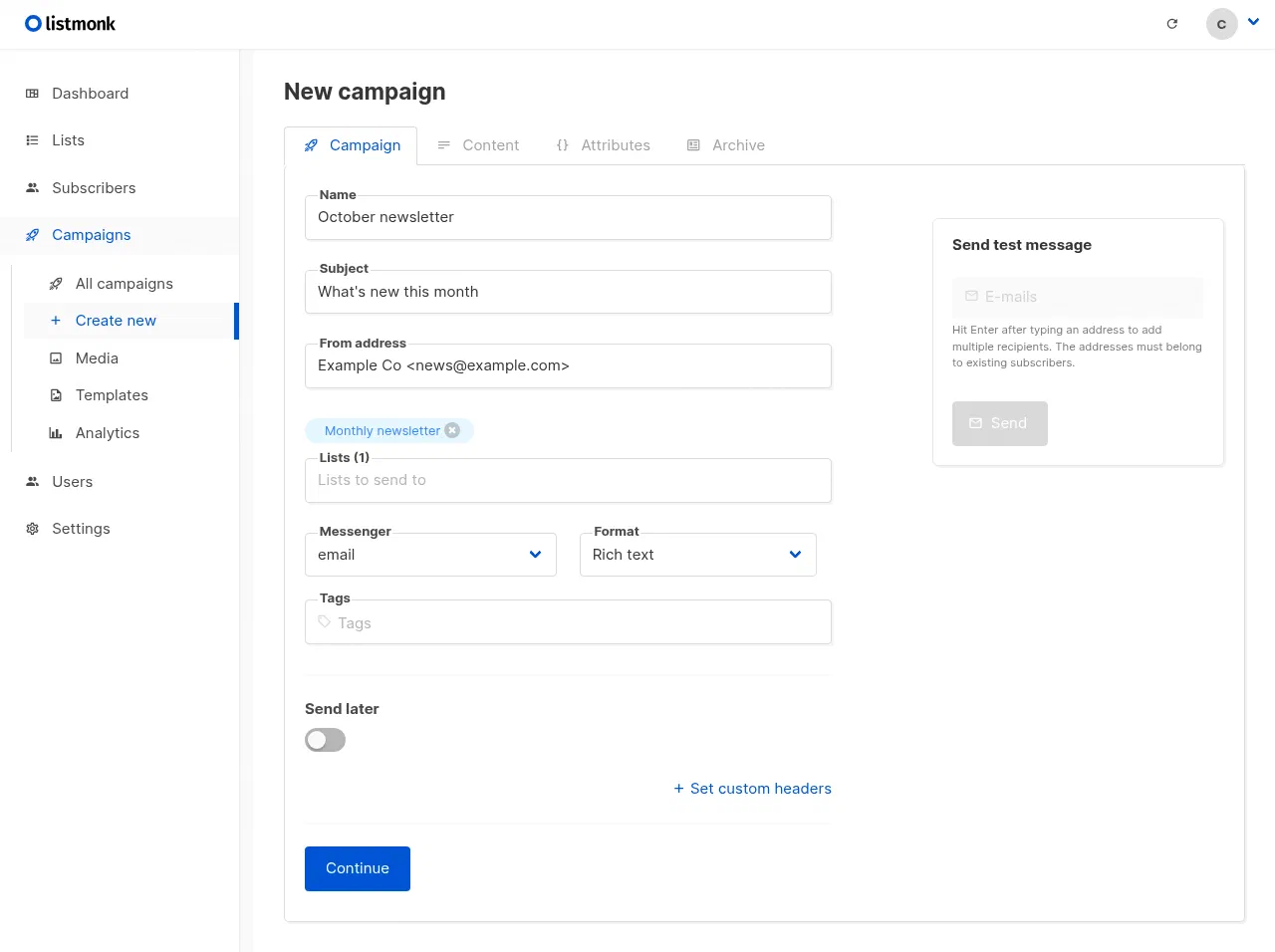Click the campaign Name input field
This screenshot has height=952, width=1275.
[568, 217]
